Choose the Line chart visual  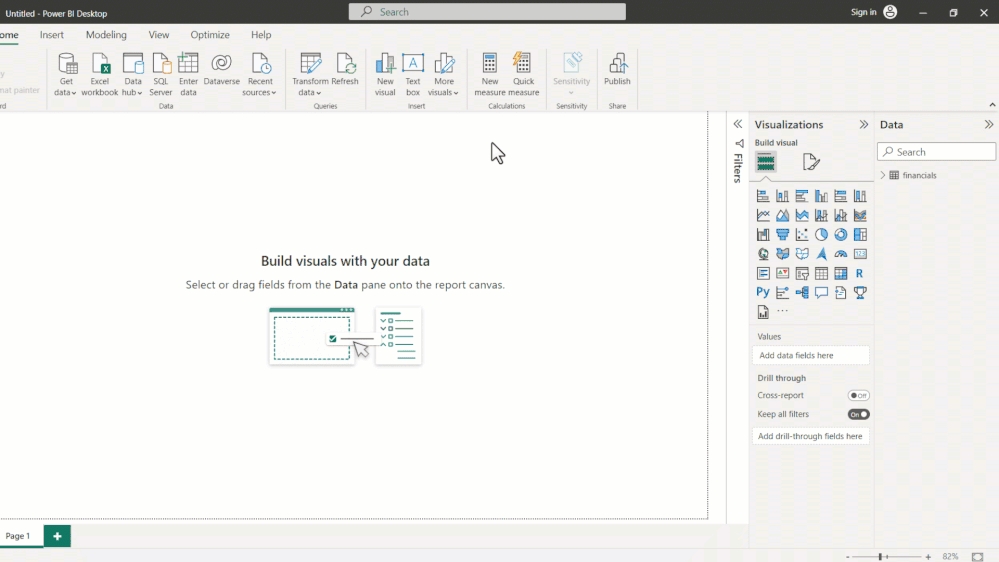763,215
